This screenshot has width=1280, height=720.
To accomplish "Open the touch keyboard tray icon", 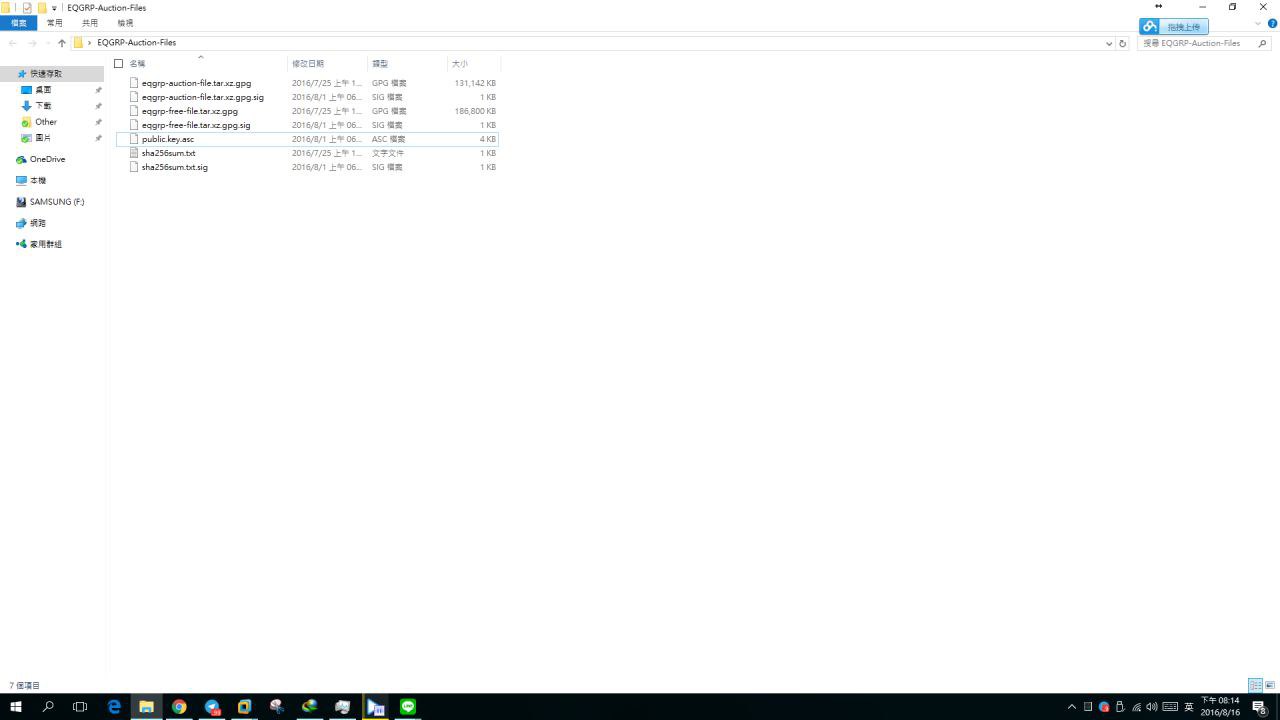I will (1170, 707).
